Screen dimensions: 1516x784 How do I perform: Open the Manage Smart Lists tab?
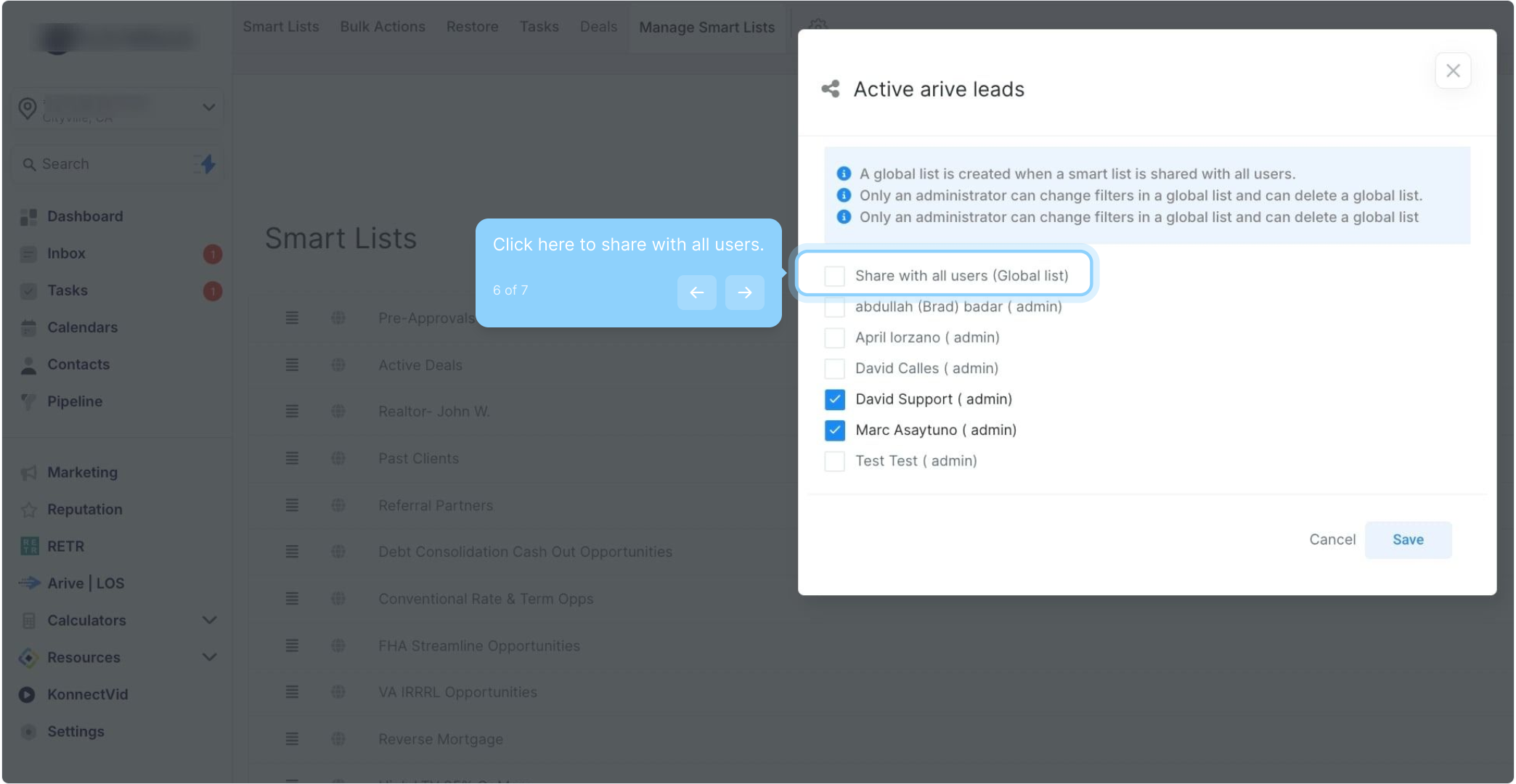706,28
